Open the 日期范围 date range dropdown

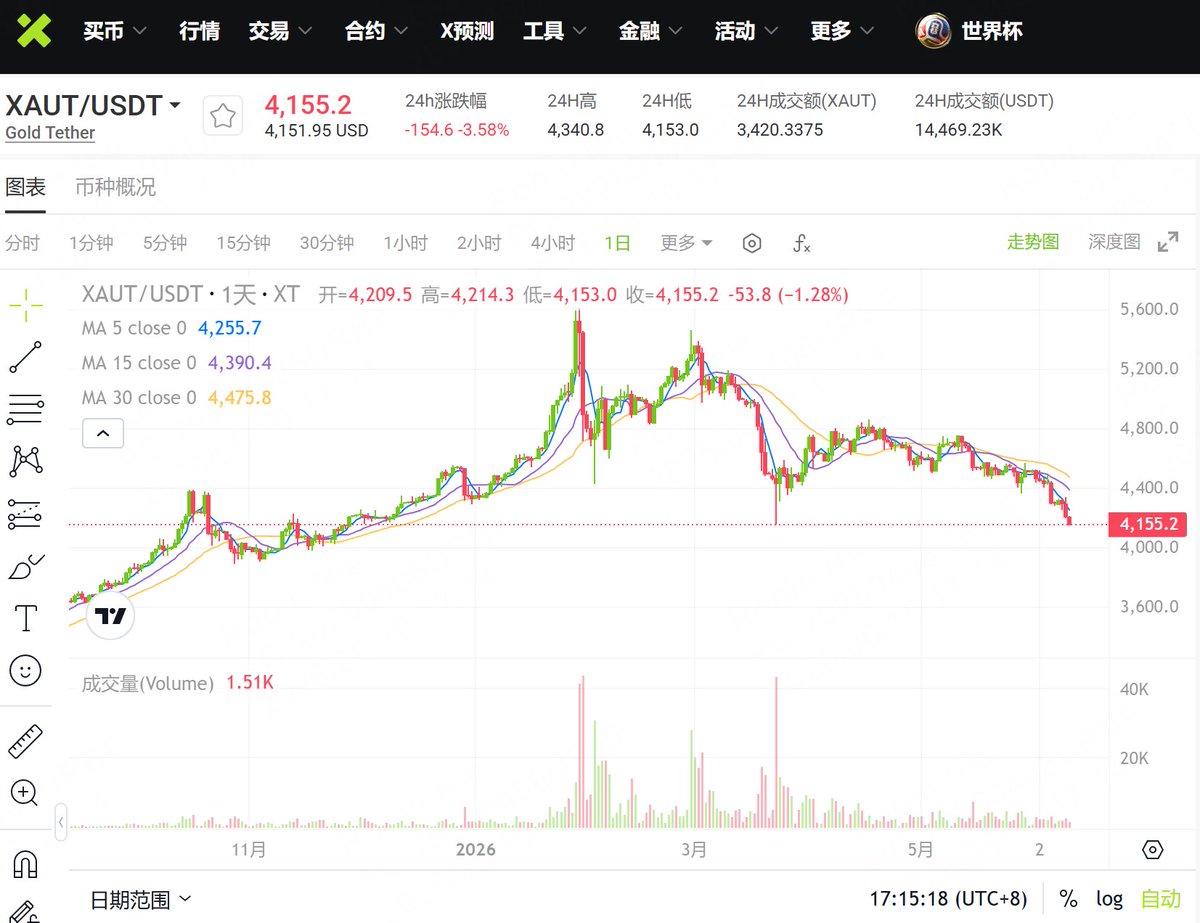pyautogui.click(x=140, y=899)
